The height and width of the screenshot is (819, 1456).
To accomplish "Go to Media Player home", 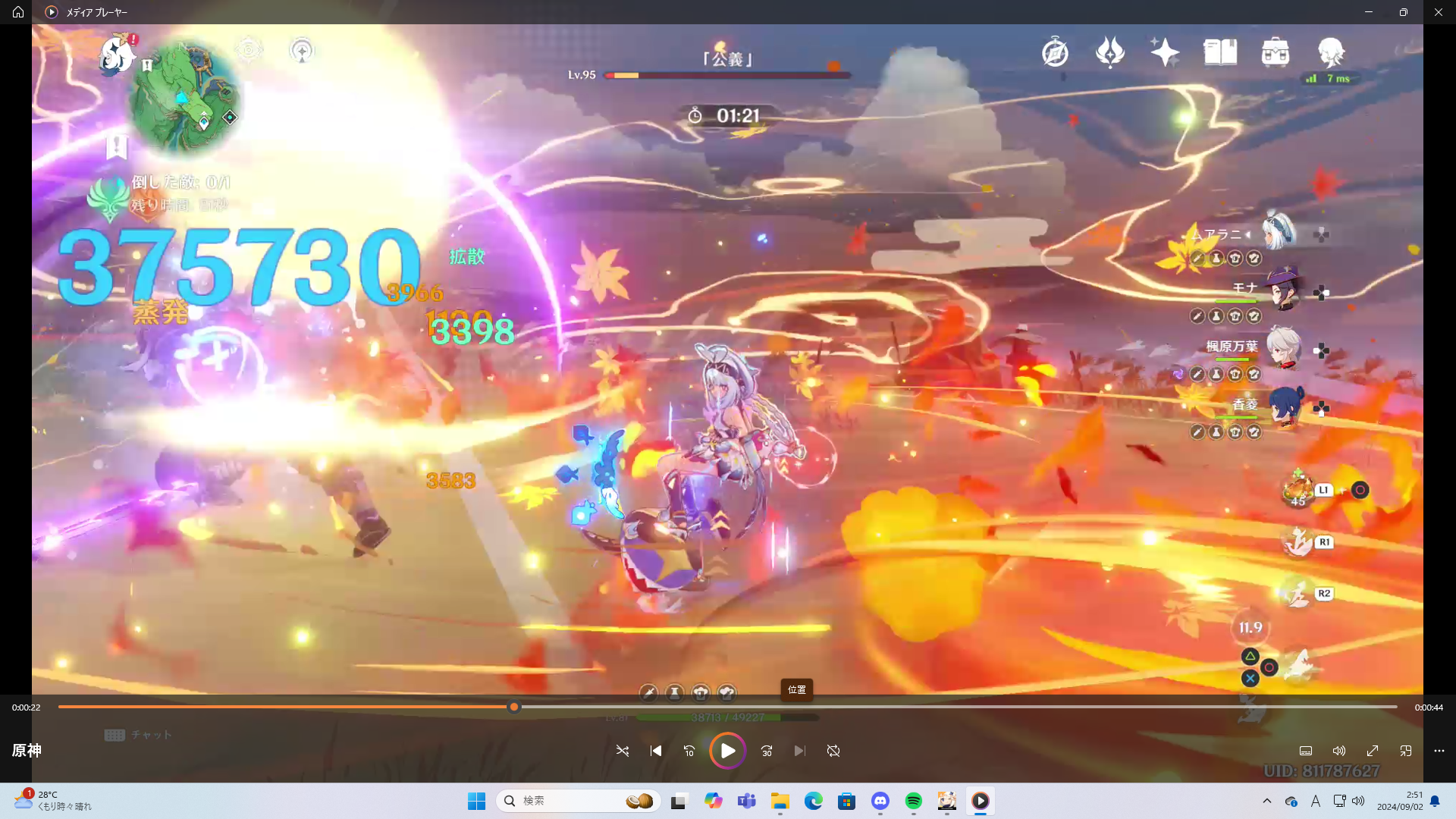I will pos(18,12).
